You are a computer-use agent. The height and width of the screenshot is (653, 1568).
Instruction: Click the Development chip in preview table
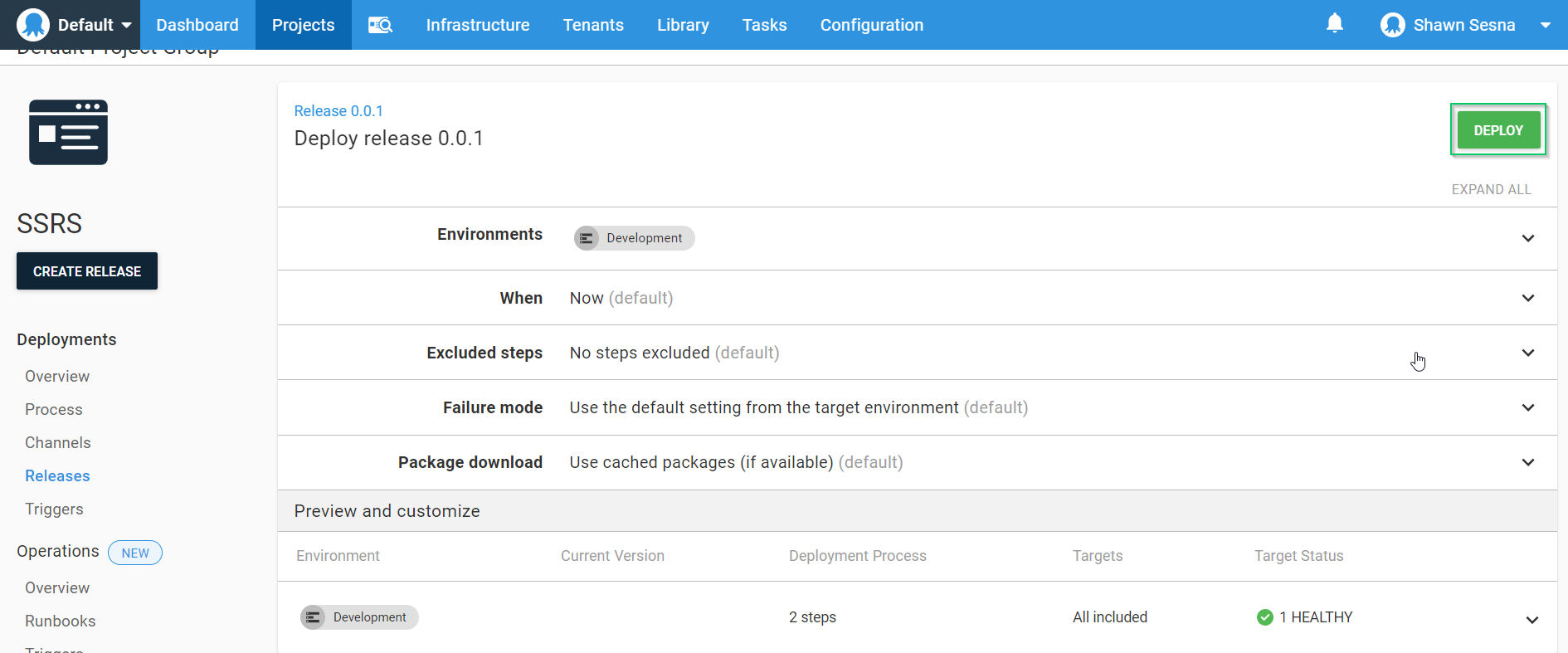point(359,617)
